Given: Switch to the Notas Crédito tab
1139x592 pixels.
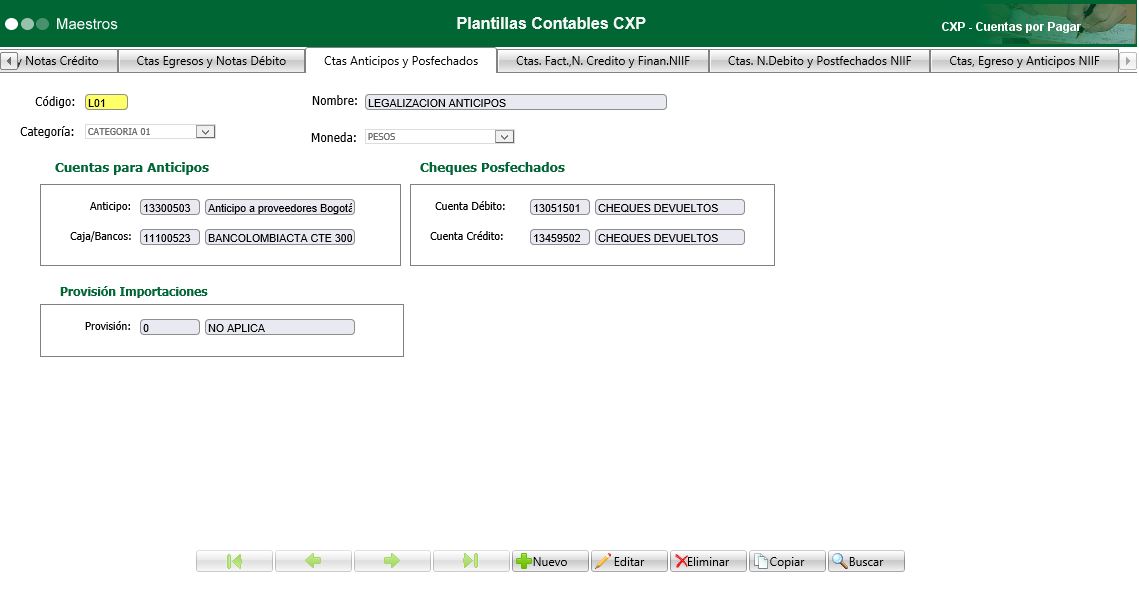Looking at the screenshot, I should (x=67, y=61).
